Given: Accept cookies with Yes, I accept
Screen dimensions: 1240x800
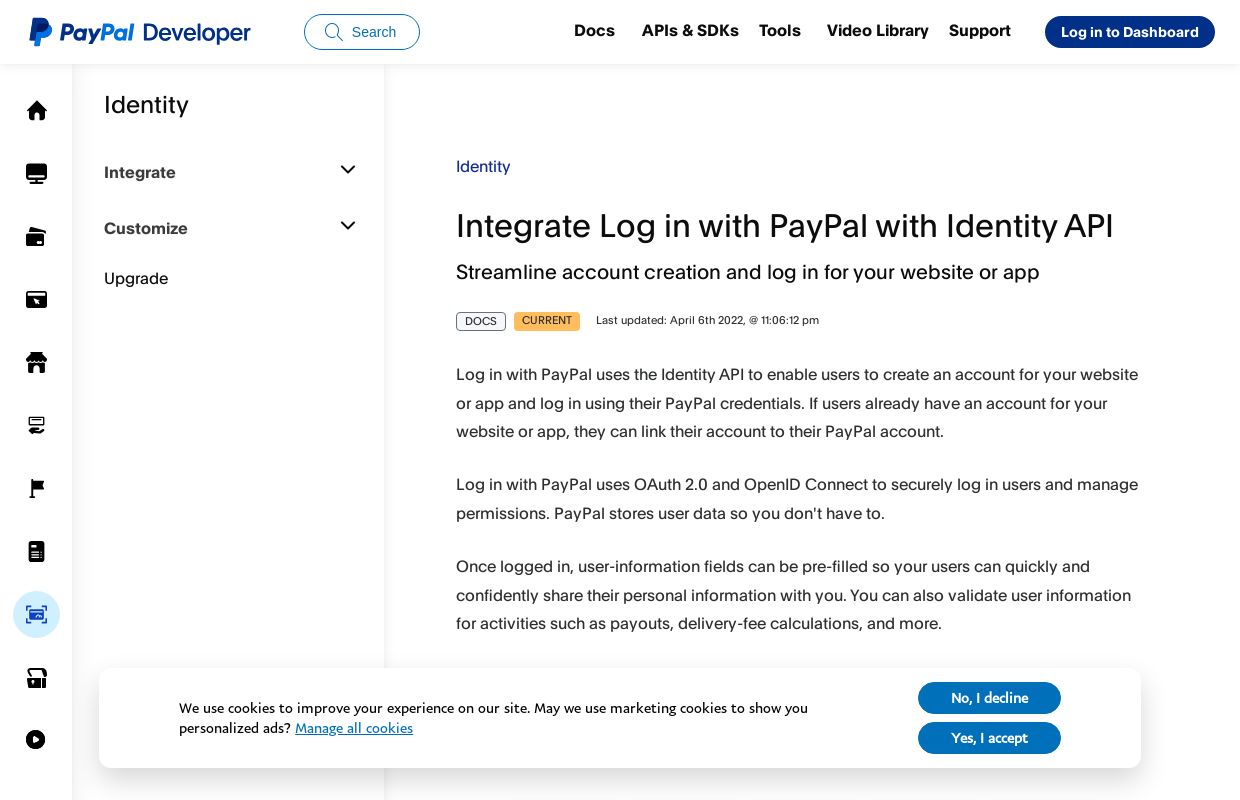Looking at the screenshot, I should (989, 738).
